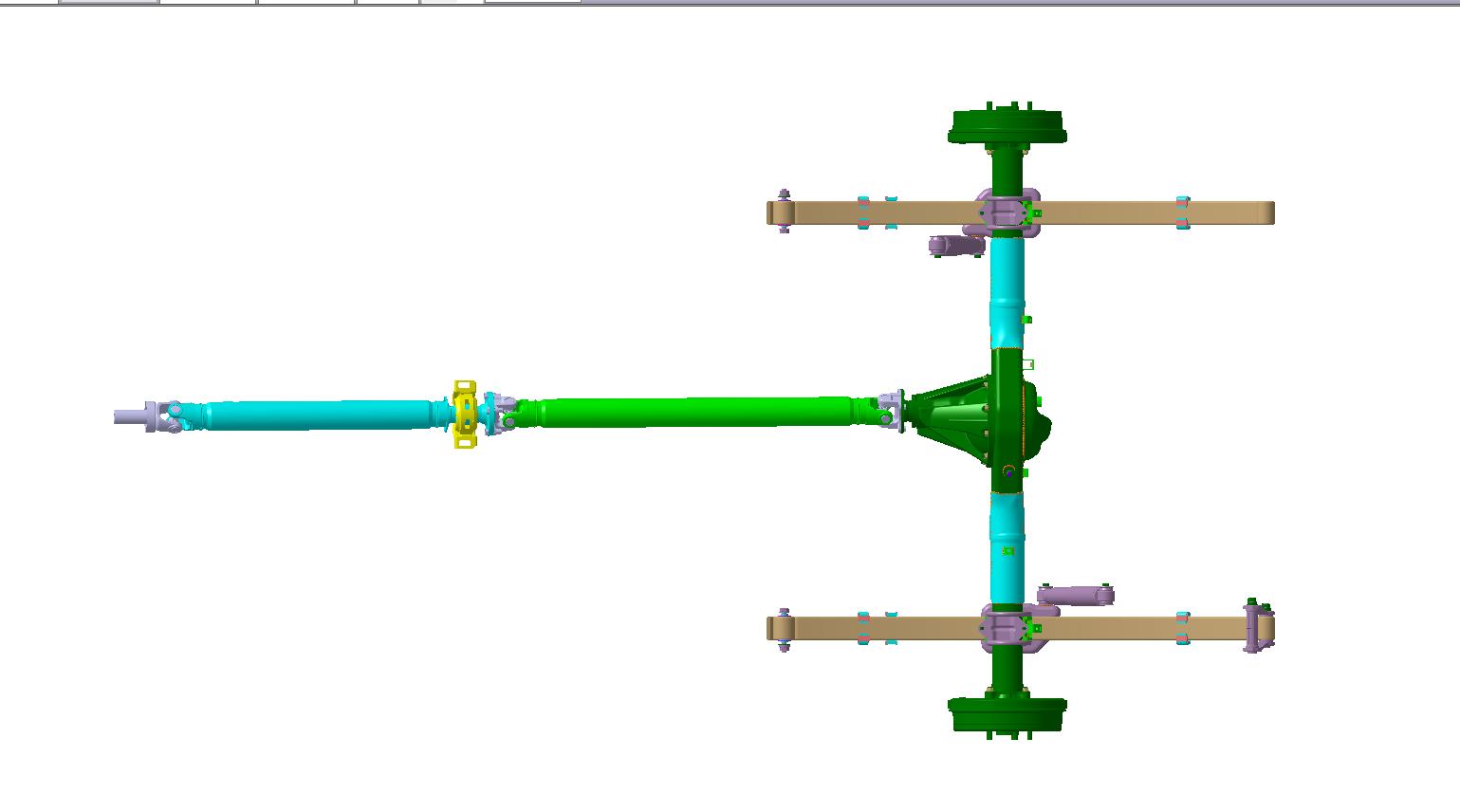Pick the universal joint beside the yellow bracket
This screenshot has height=812, width=1460.
point(501,415)
